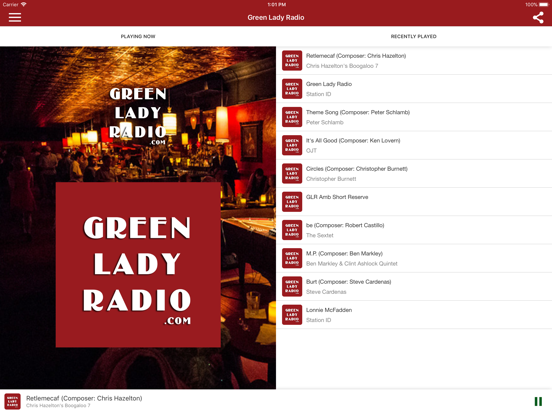Click the battery indicator in status bar
552x414 pixels.
pos(544,4)
